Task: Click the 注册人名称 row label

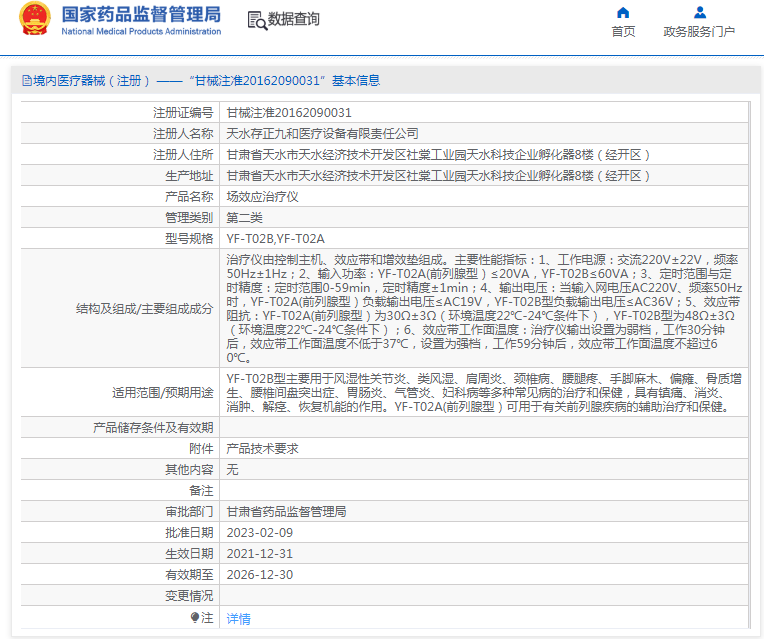Action: click(x=183, y=134)
